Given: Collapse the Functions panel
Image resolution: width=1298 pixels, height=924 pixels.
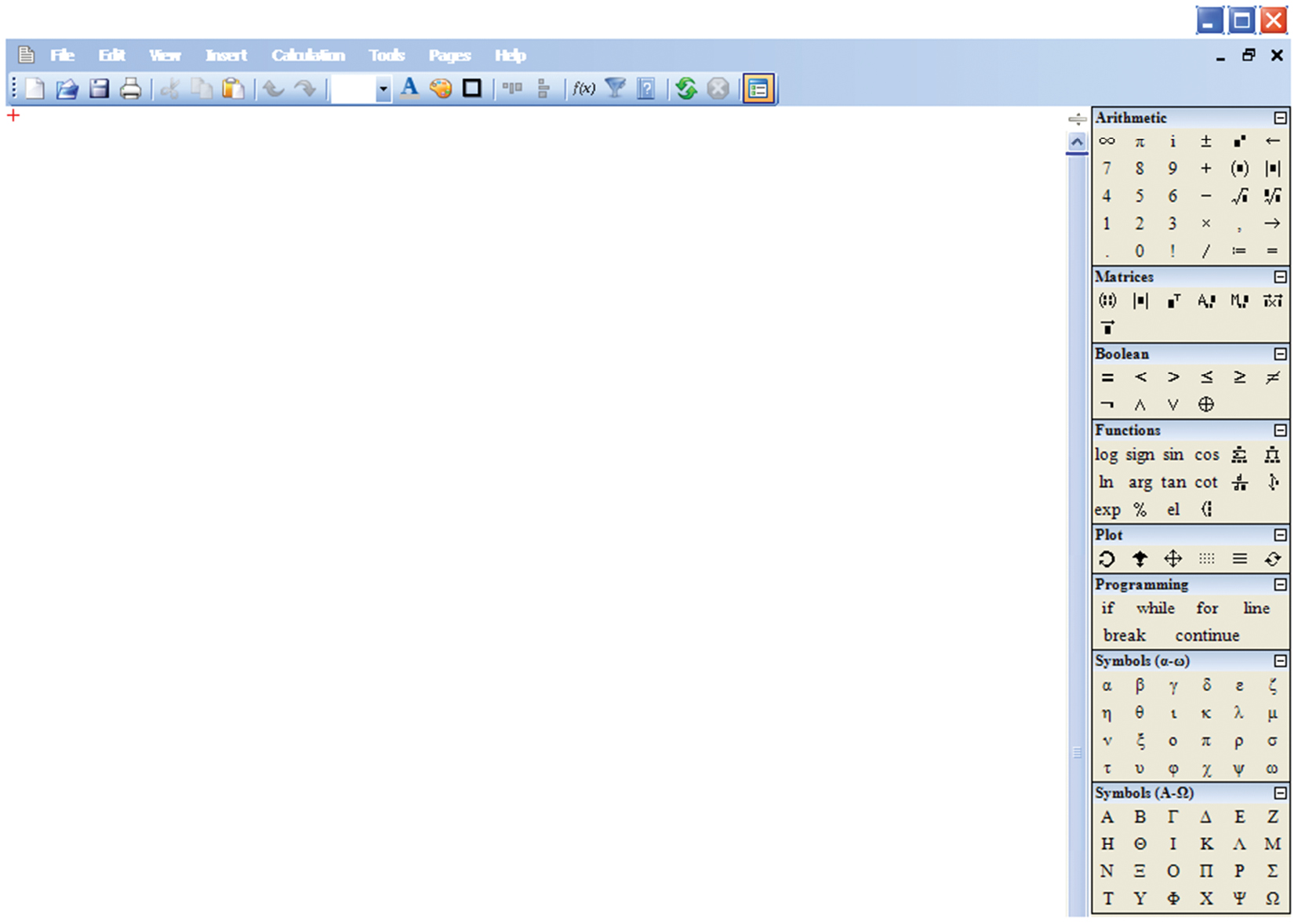Looking at the screenshot, I should 1280,431.
